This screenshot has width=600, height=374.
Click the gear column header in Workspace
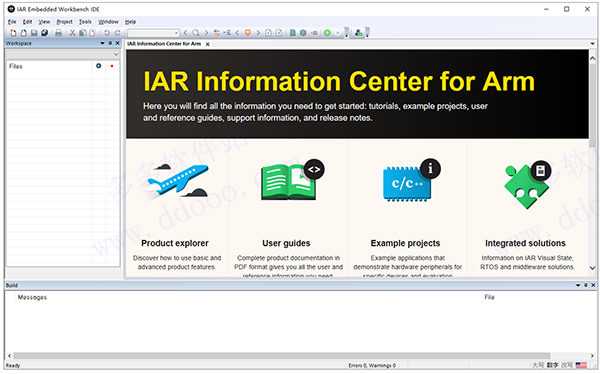point(99,66)
